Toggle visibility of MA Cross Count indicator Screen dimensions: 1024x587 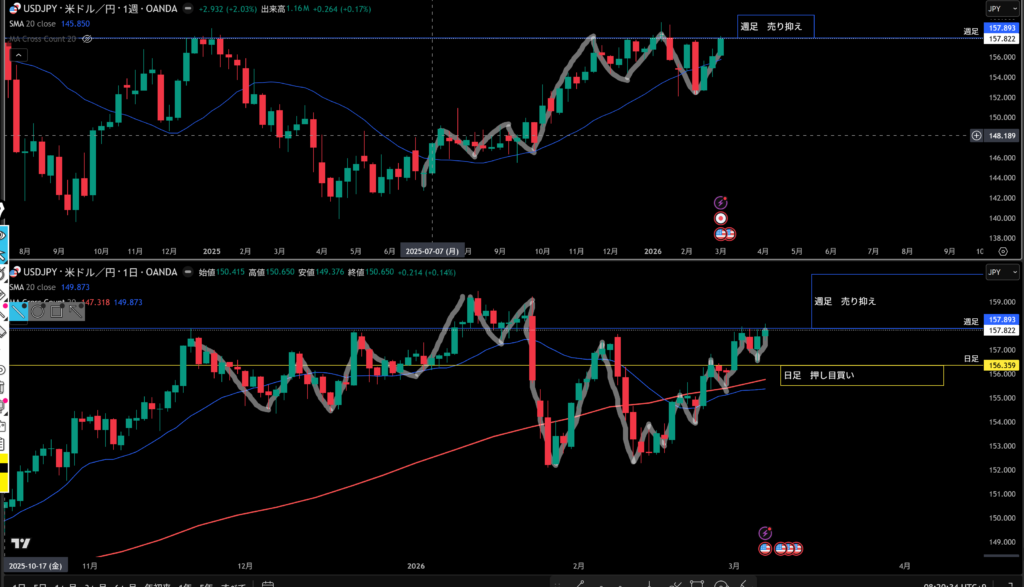[88, 39]
